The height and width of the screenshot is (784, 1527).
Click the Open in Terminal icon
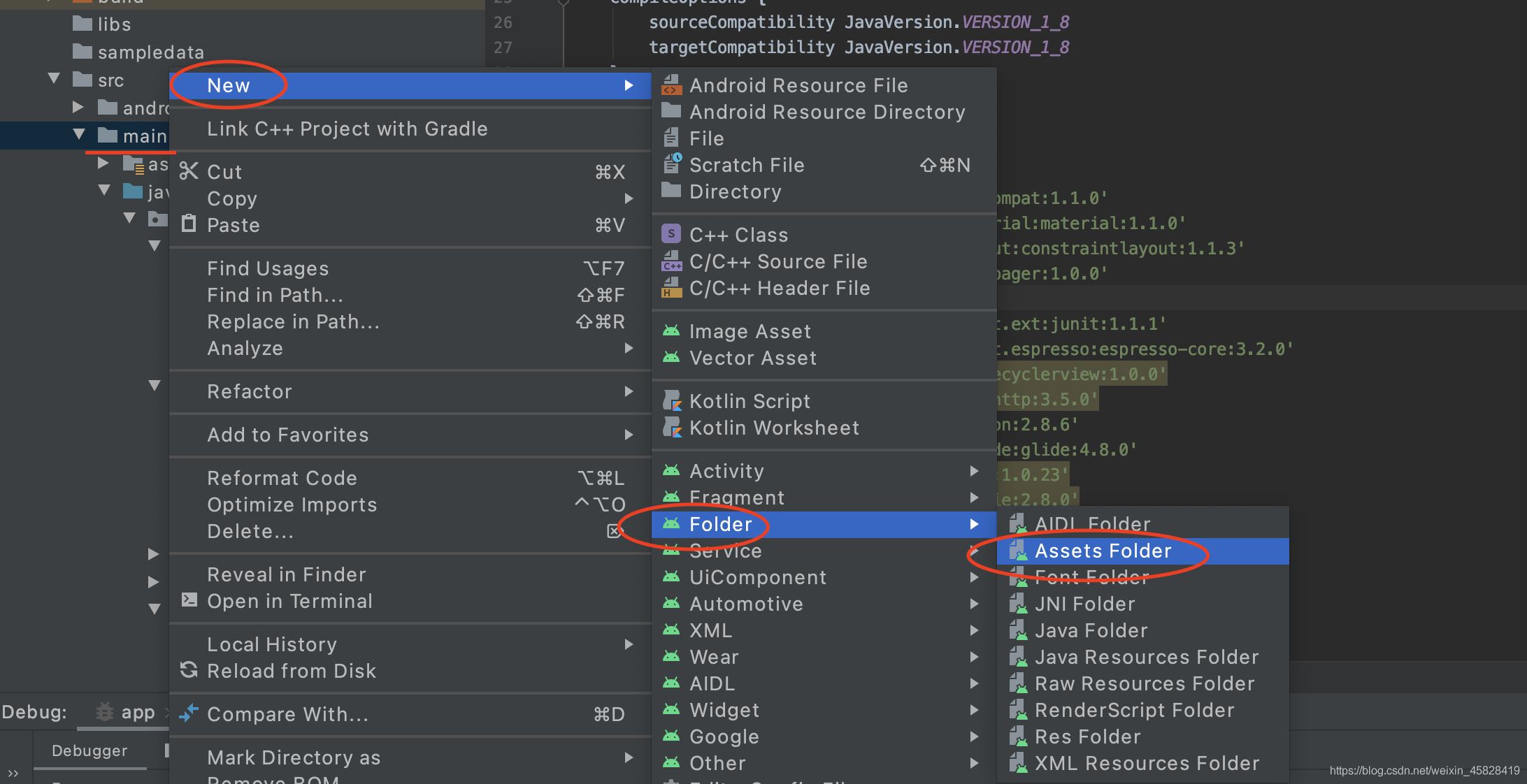click(189, 600)
